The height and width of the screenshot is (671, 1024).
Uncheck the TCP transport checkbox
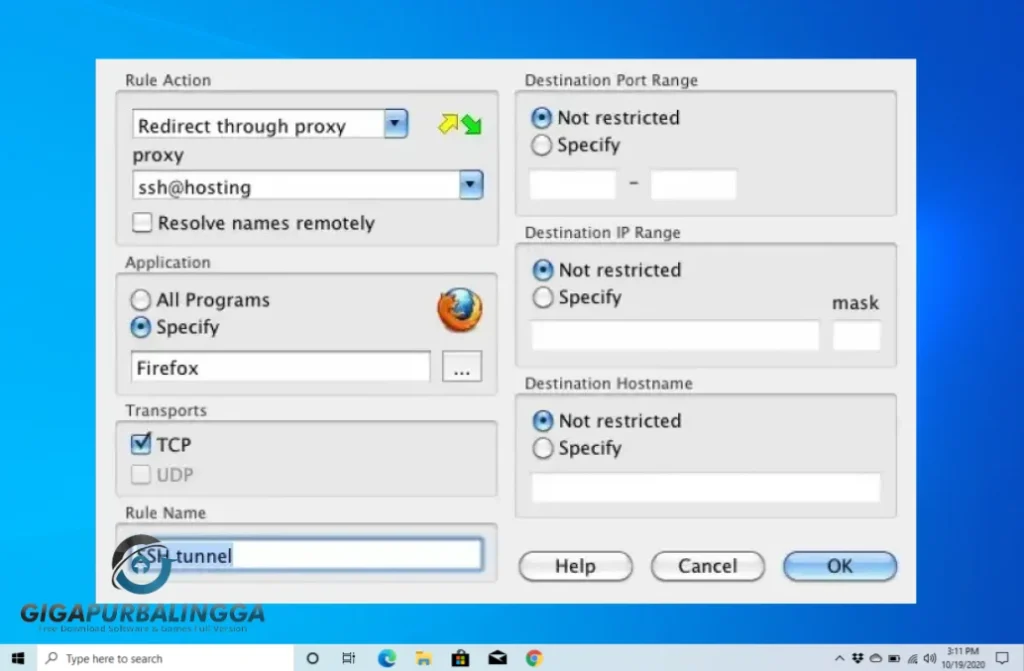[140, 443]
